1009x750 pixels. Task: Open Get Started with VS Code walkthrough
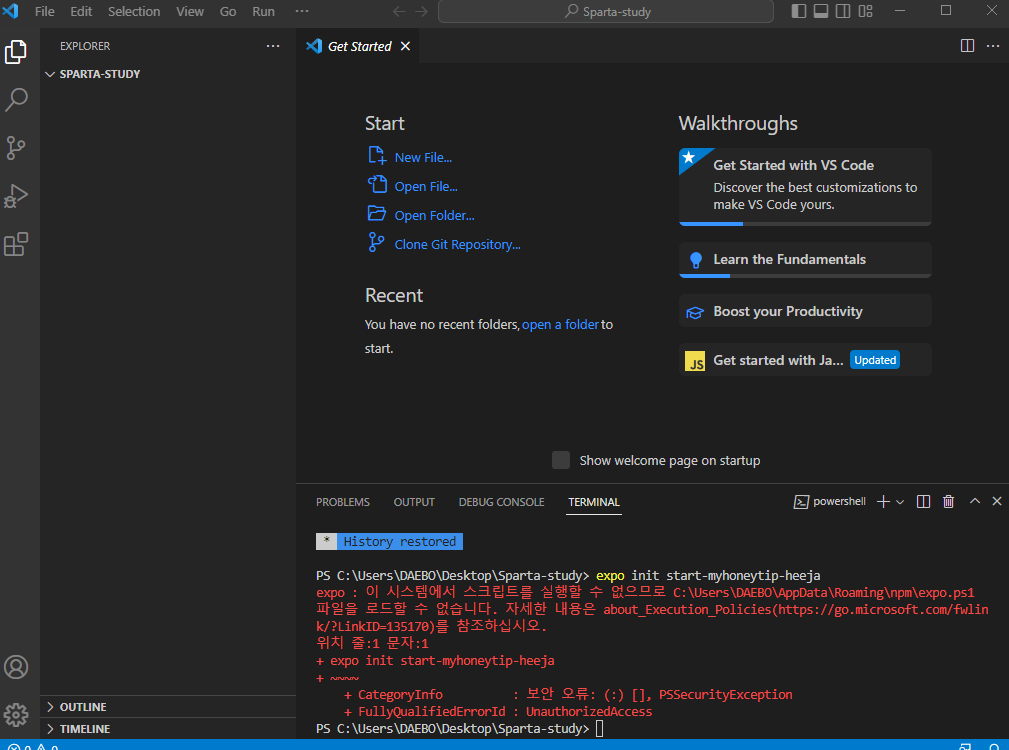click(805, 187)
